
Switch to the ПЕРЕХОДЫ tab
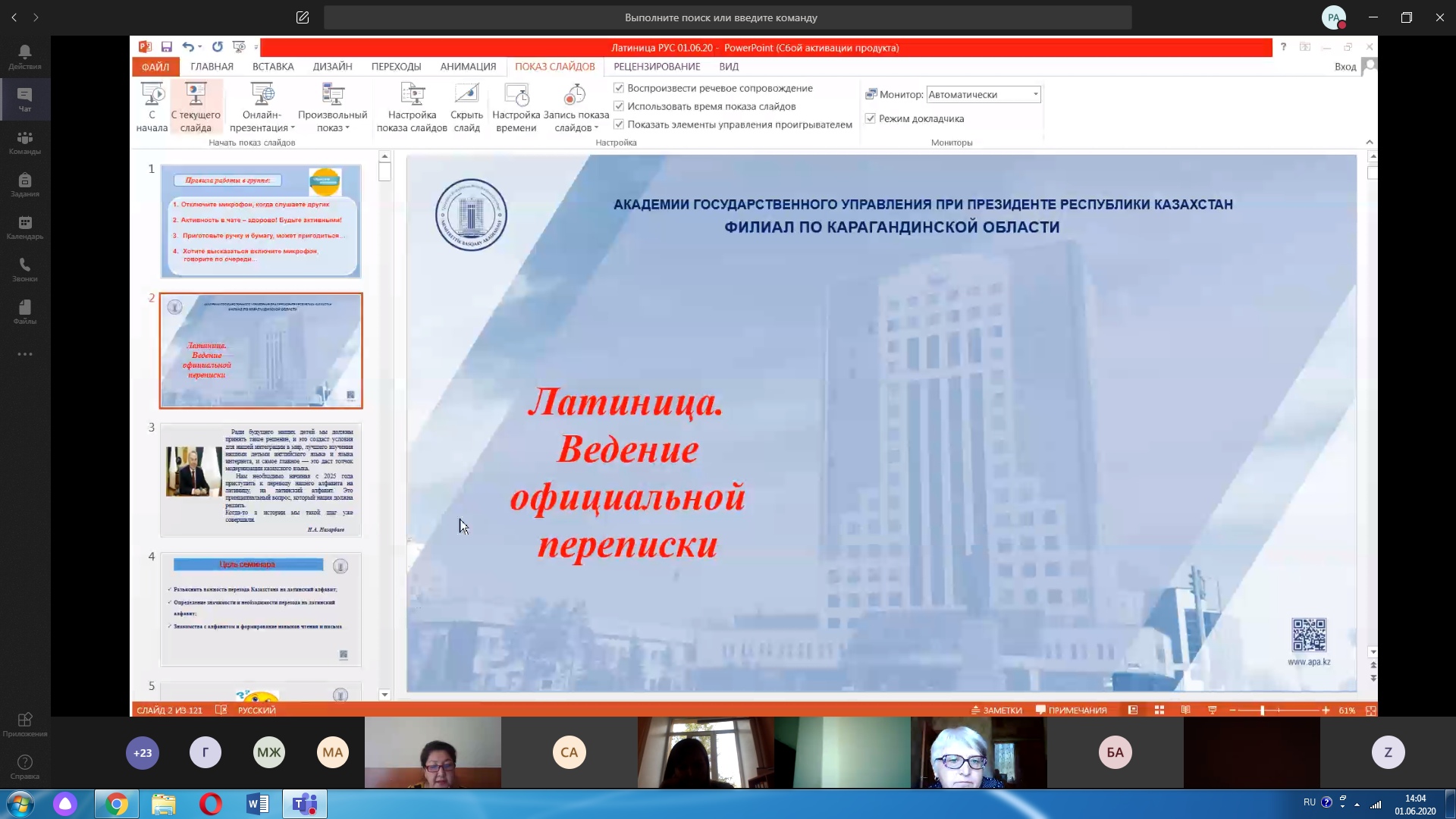396,67
